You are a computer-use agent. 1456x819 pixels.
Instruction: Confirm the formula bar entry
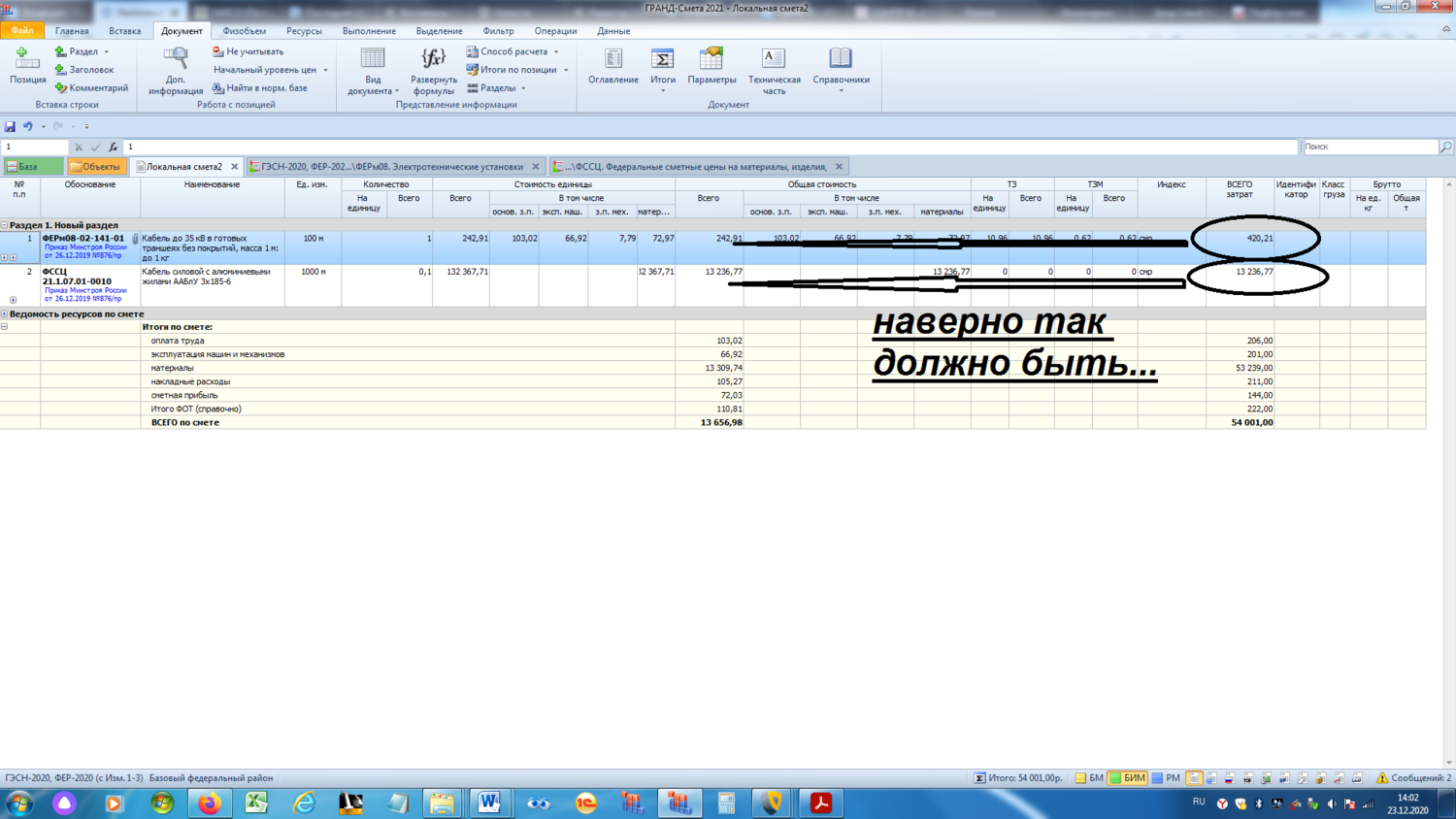(95, 147)
